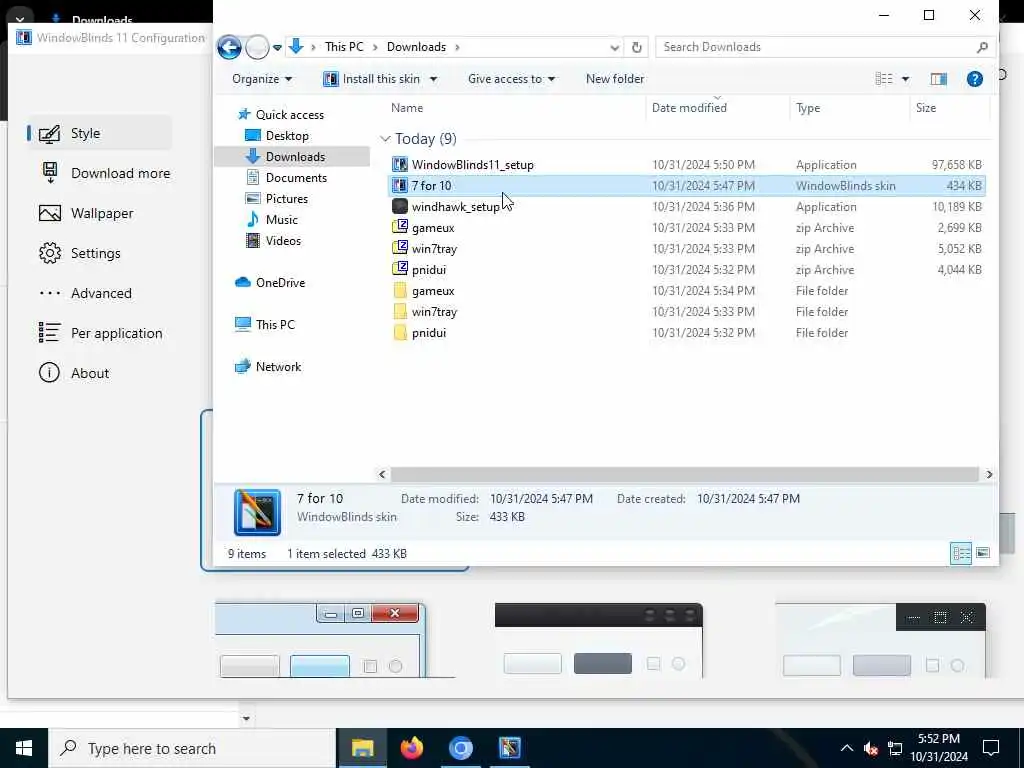
Task: Open the Windows Start menu
Action: (x=24, y=748)
